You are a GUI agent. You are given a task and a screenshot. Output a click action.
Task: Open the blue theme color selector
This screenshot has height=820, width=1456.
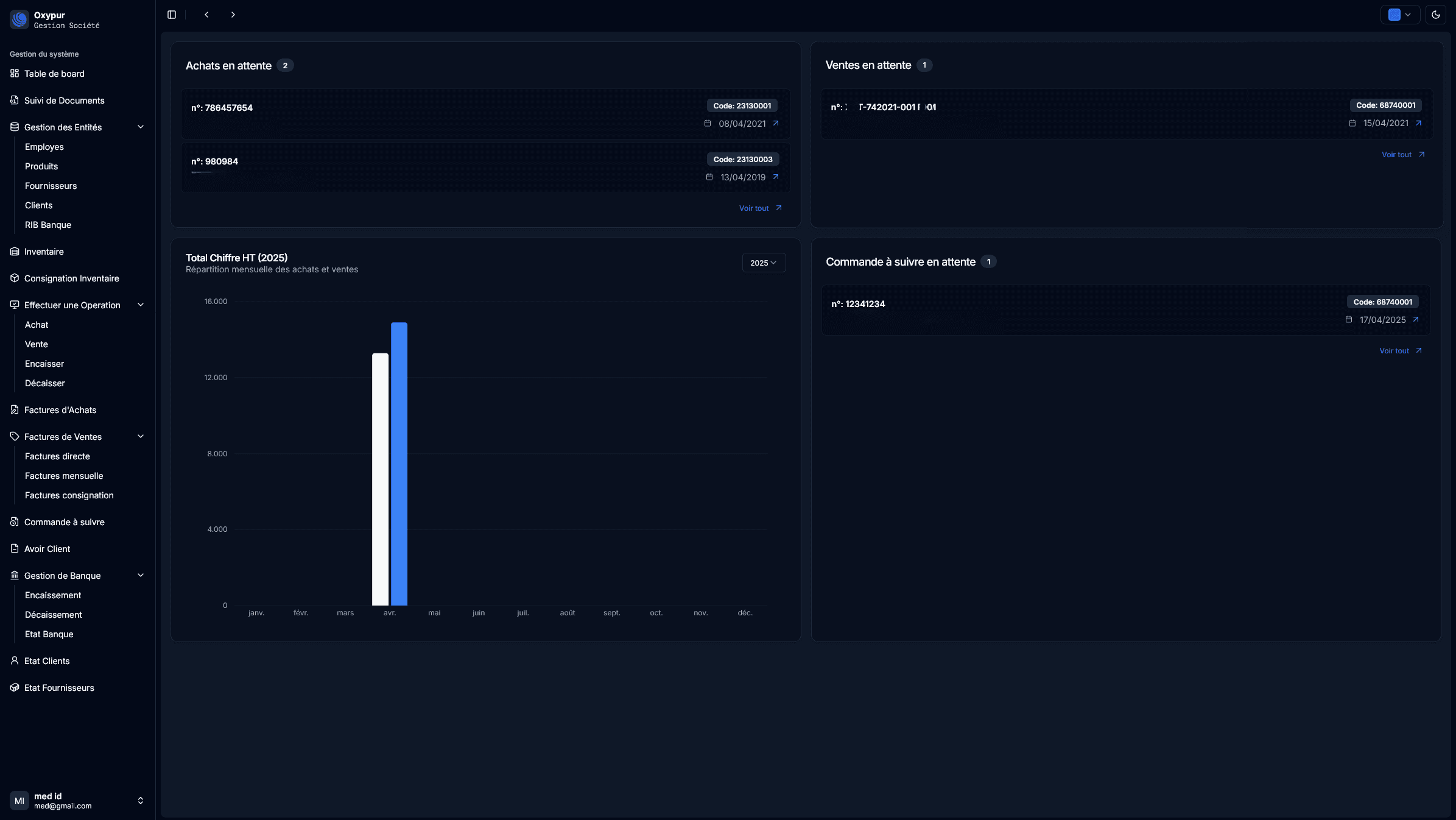[x=1400, y=15]
